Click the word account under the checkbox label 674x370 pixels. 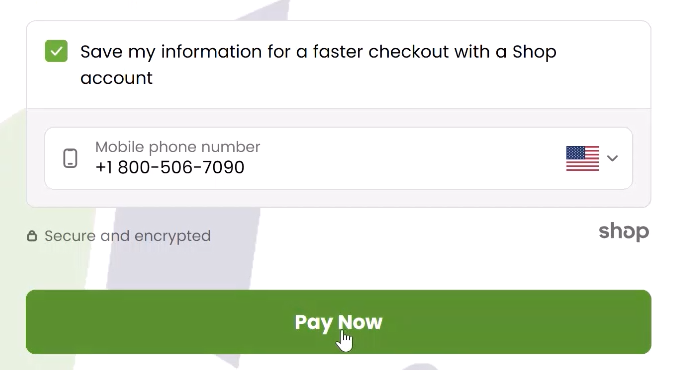(116, 78)
